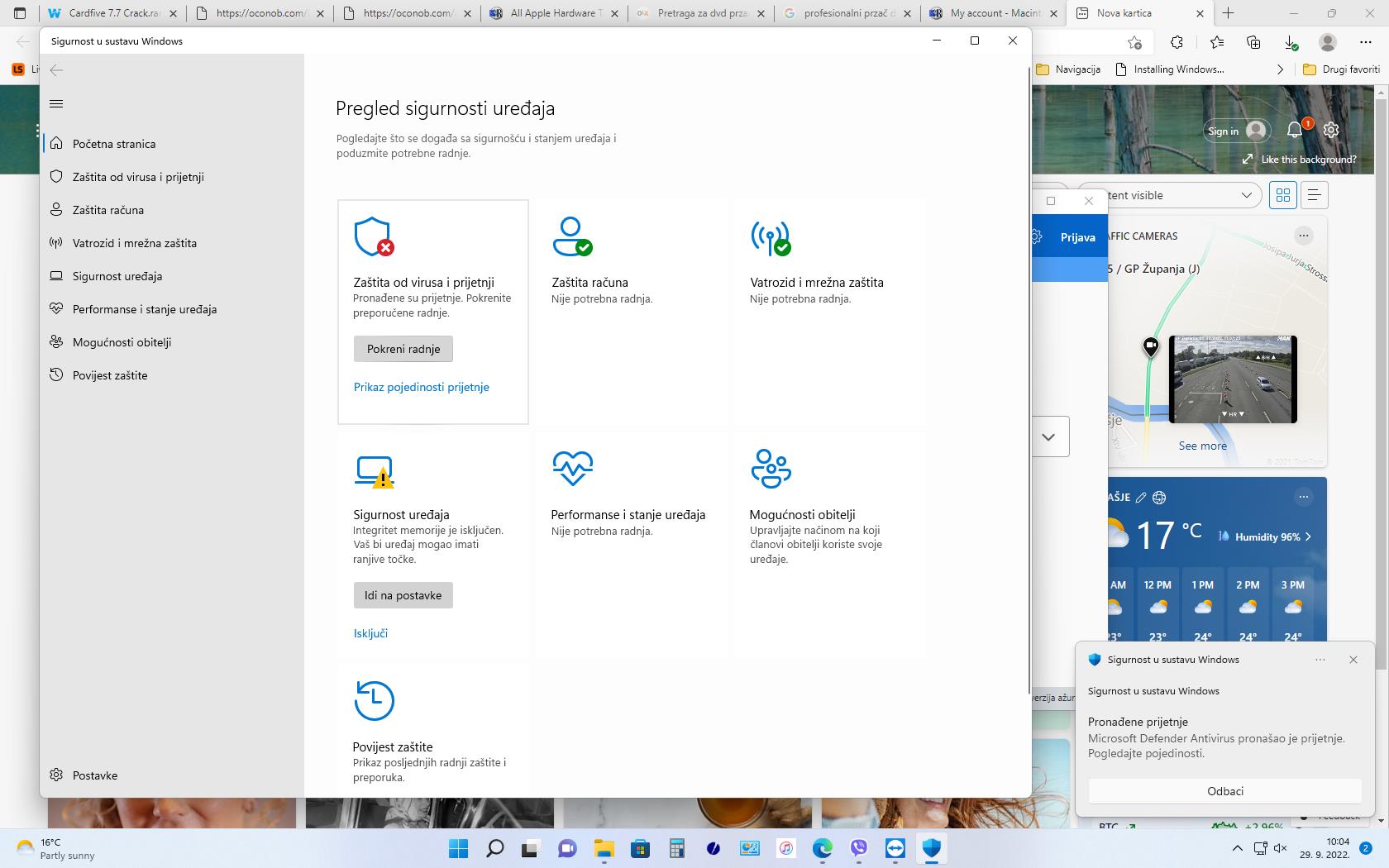
Task: Expand the content visible dropdown
Action: [x=1245, y=195]
